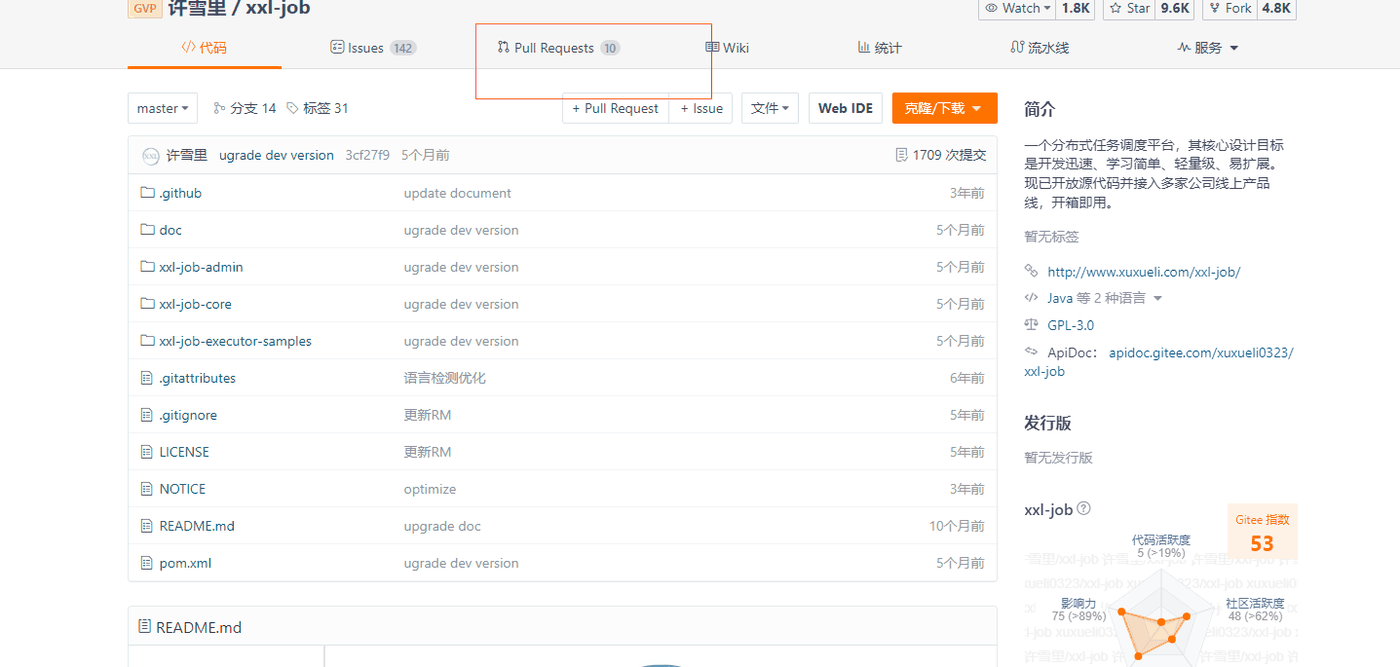Expand the 服务 services dropdown
The height and width of the screenshot is (667, 1400).
click(x=1208, y=47)
